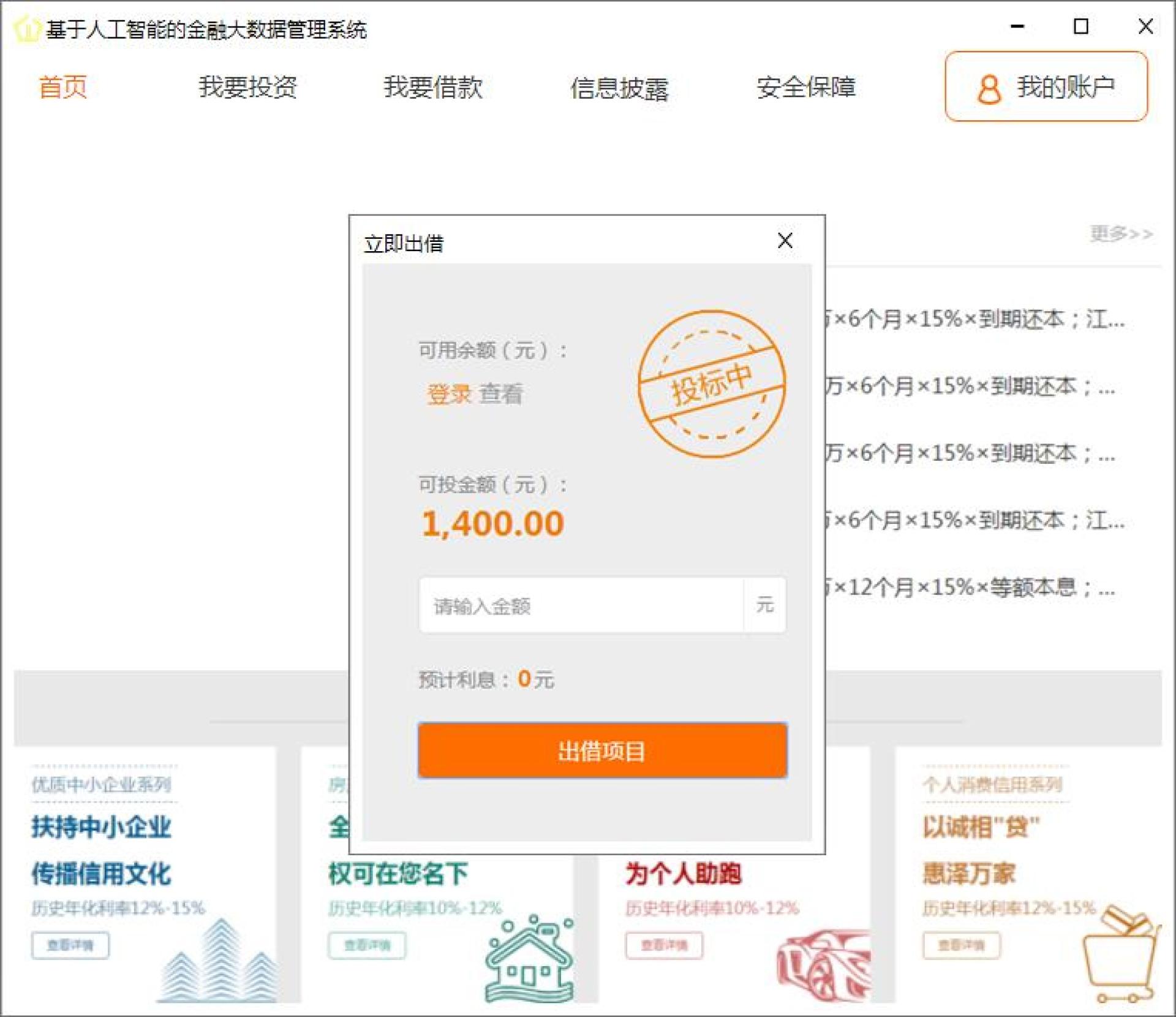Click the house illustration icon

[530, 959]
